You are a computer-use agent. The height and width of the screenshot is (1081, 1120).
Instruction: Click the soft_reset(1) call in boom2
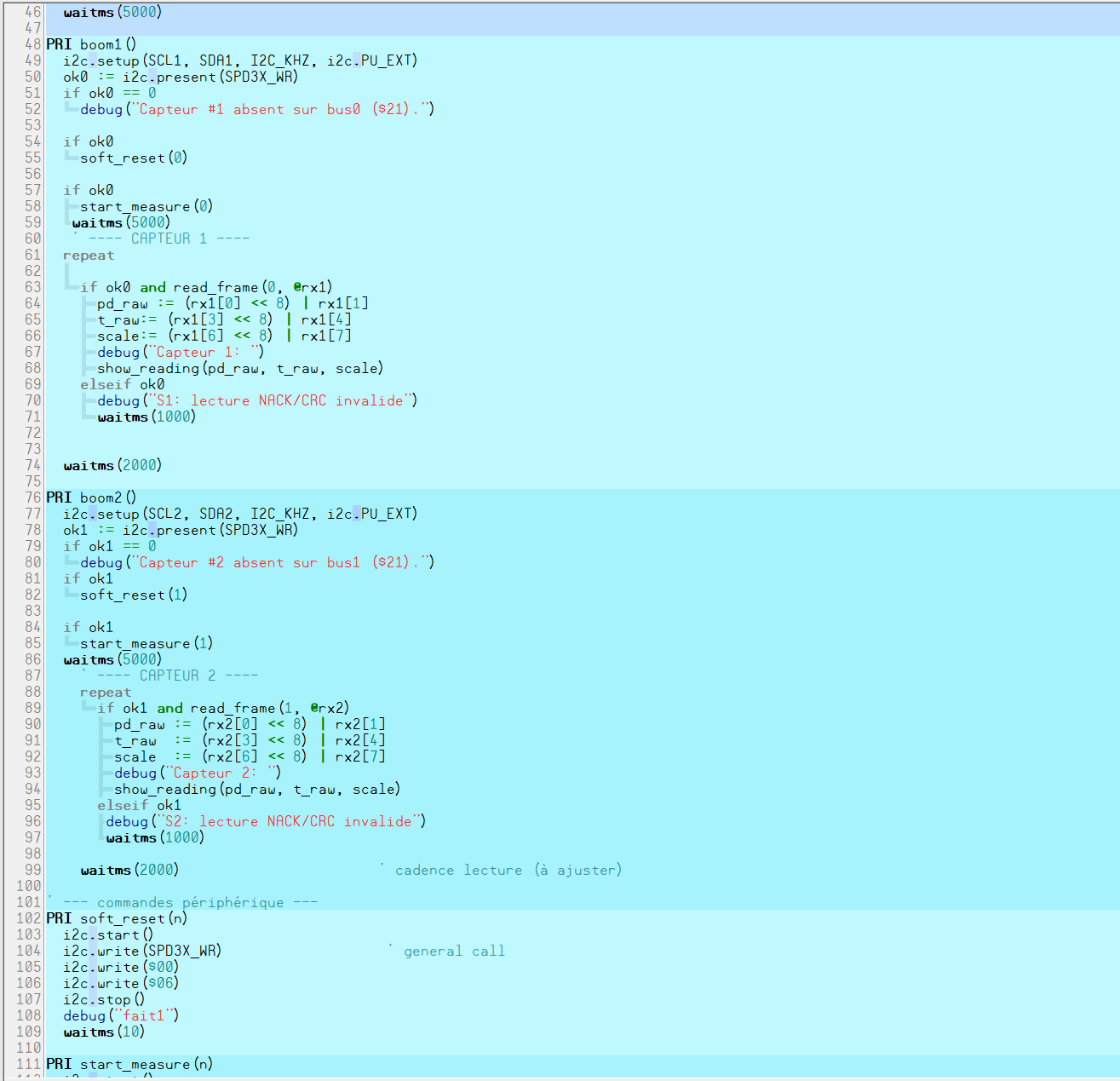(x=134, y=595)
